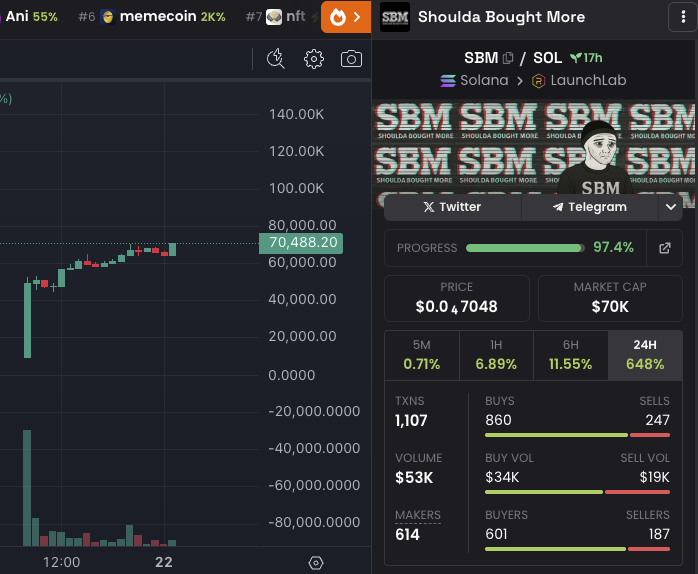
Task: Click the VOLUME $53K value
Action: click(x=414, y=477)
